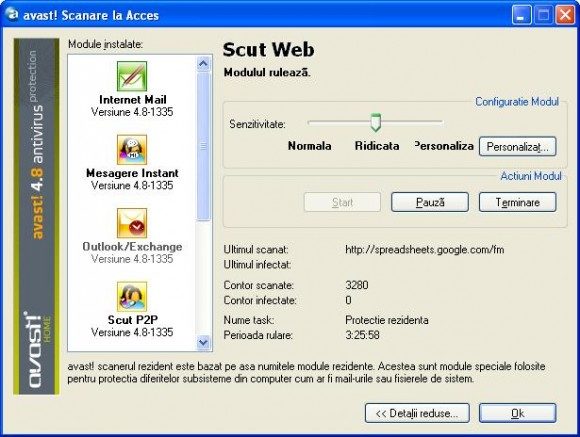Choose the Outlook/Exchange module icon

click(132, 223)
